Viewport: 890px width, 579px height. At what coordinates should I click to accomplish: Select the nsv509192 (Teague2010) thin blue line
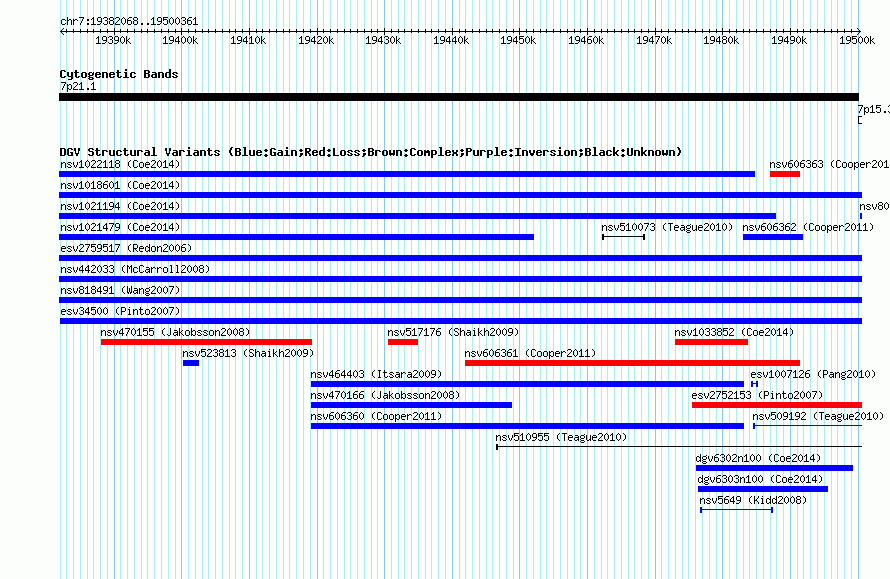[x=808, y=426]
